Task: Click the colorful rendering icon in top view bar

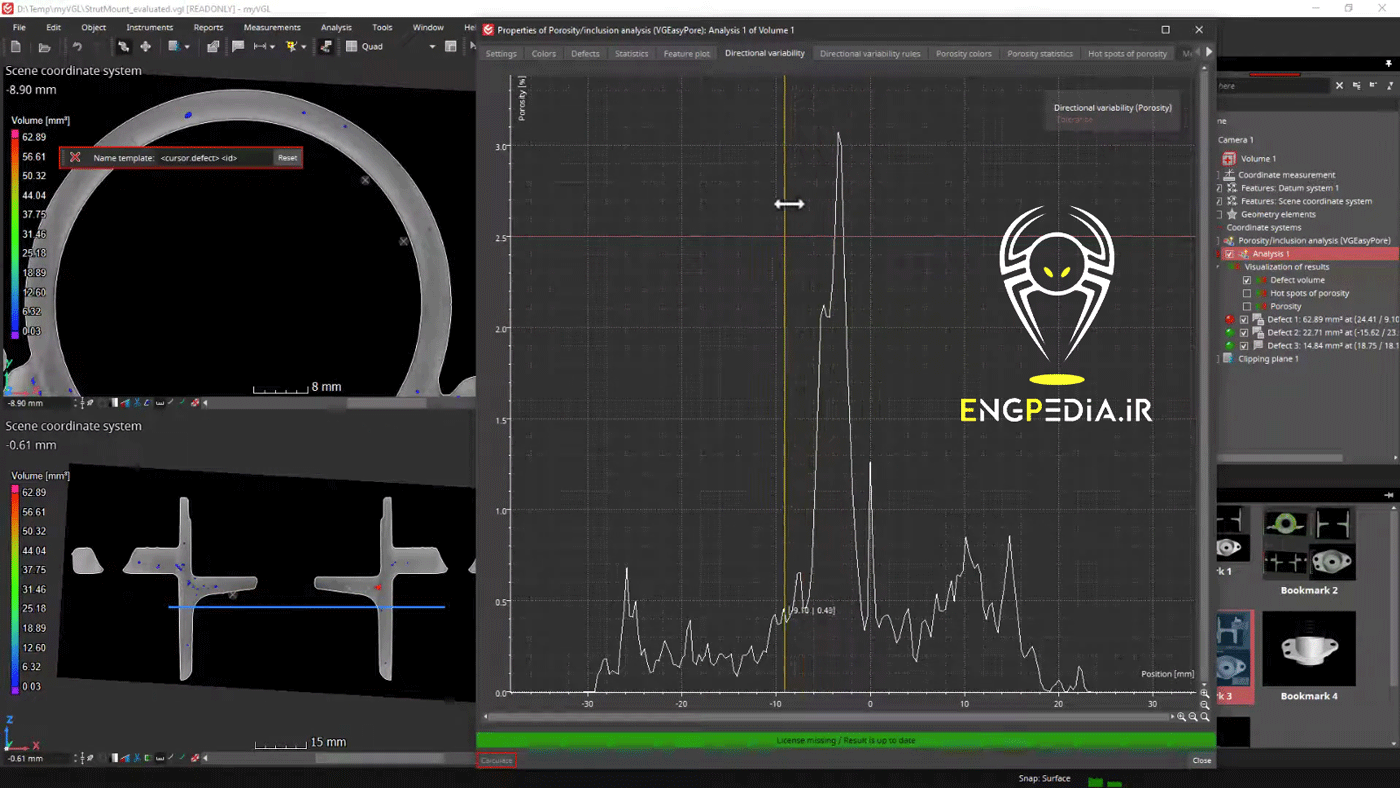Action: 124,403
